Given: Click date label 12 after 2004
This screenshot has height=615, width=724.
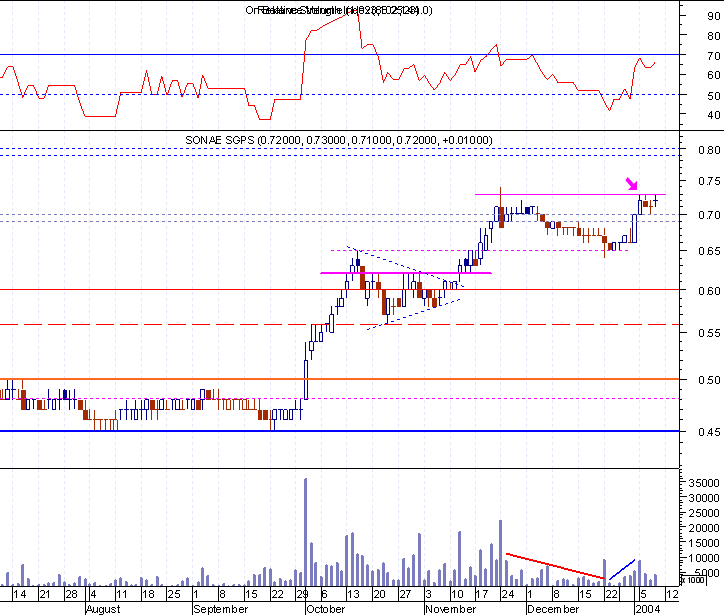Looking at the screenshot, I should click(672, 594).
